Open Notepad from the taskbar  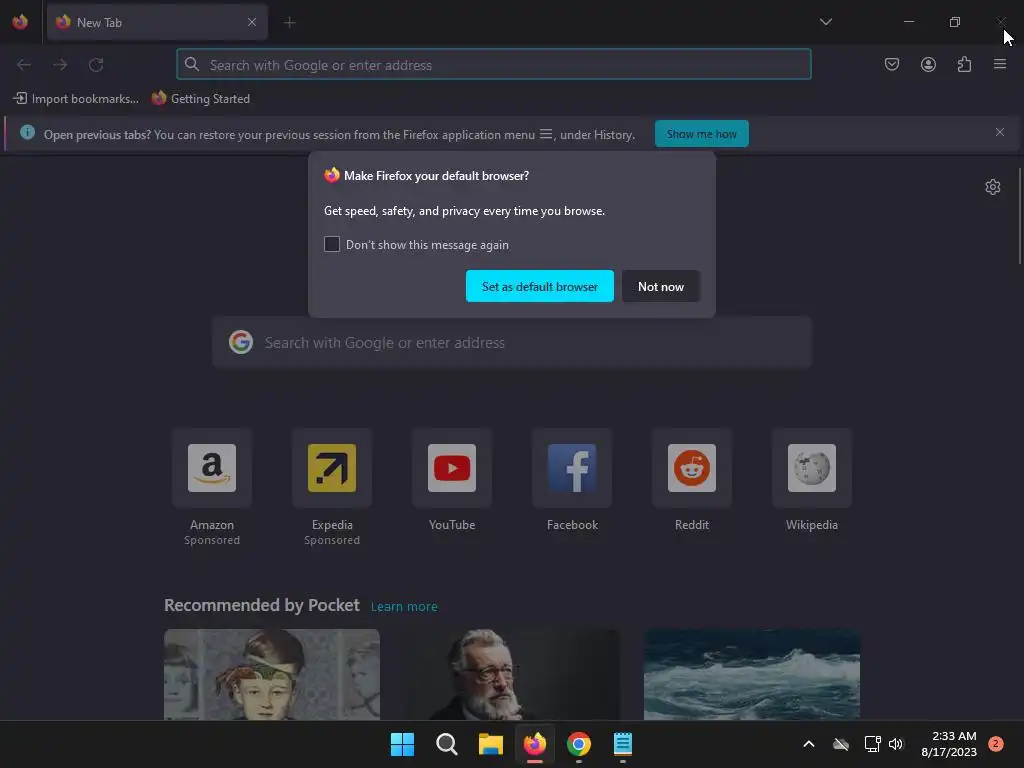coord(623,744)
